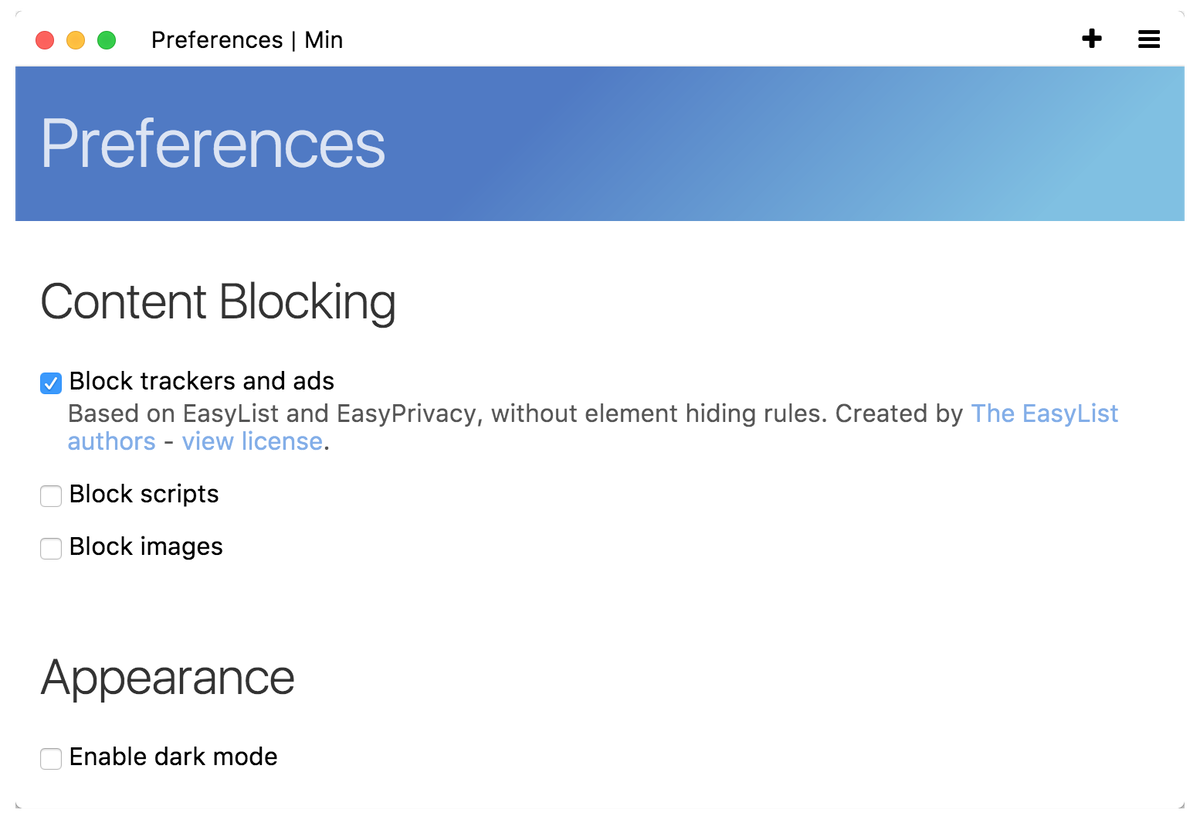Screen dimensions: 1200x820
Task: Tick the Block images checkbox
Action: coord(51,549)
